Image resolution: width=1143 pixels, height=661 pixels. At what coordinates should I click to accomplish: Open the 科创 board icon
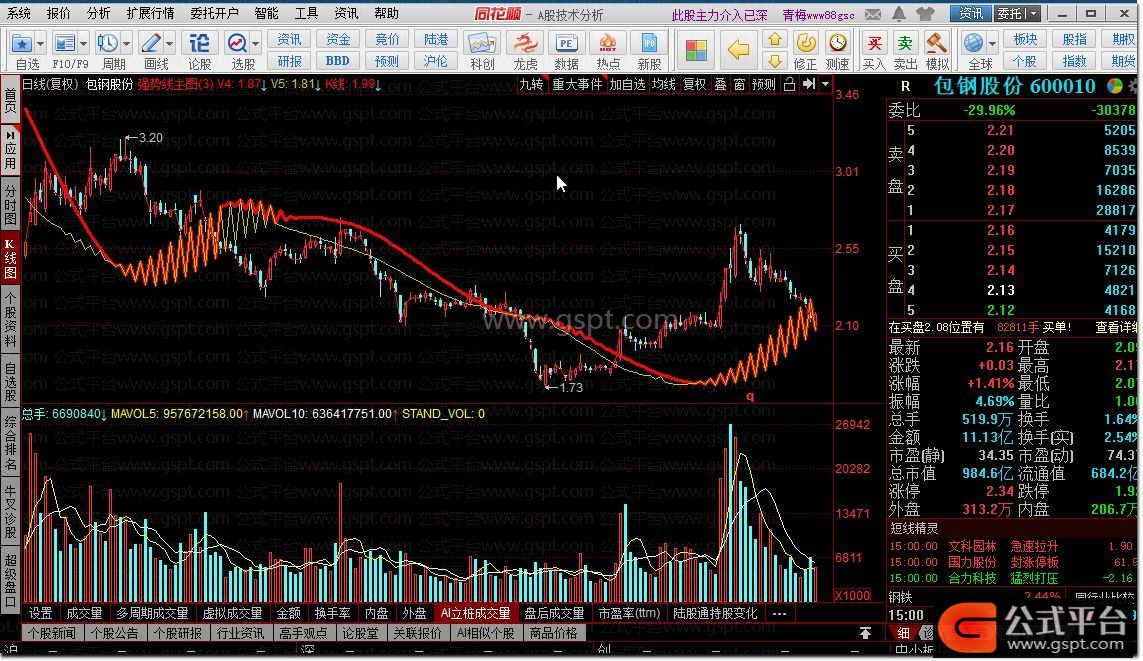tap(482, 44)
